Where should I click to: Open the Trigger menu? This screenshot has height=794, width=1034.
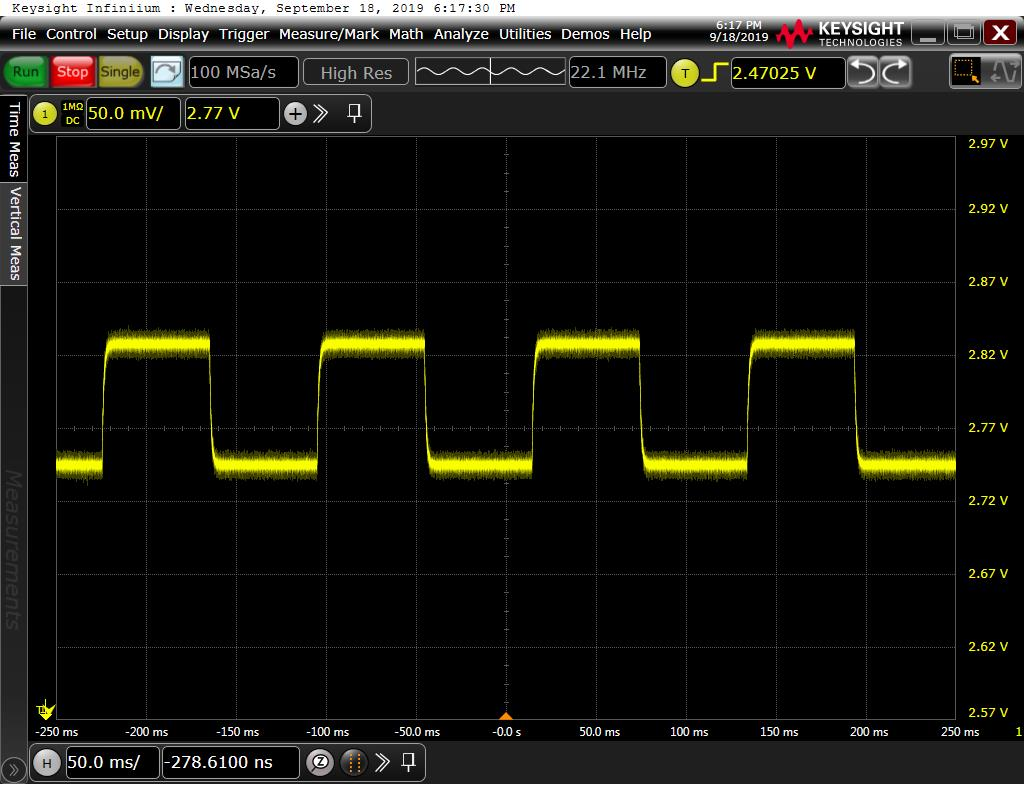click(244, 34)
